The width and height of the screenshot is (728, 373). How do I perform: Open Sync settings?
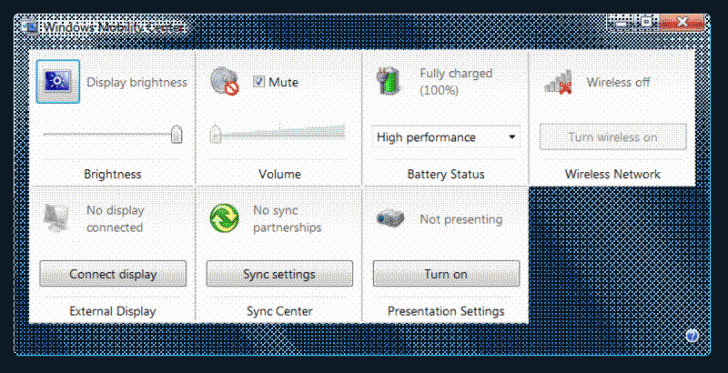click(x=279, y=274)
